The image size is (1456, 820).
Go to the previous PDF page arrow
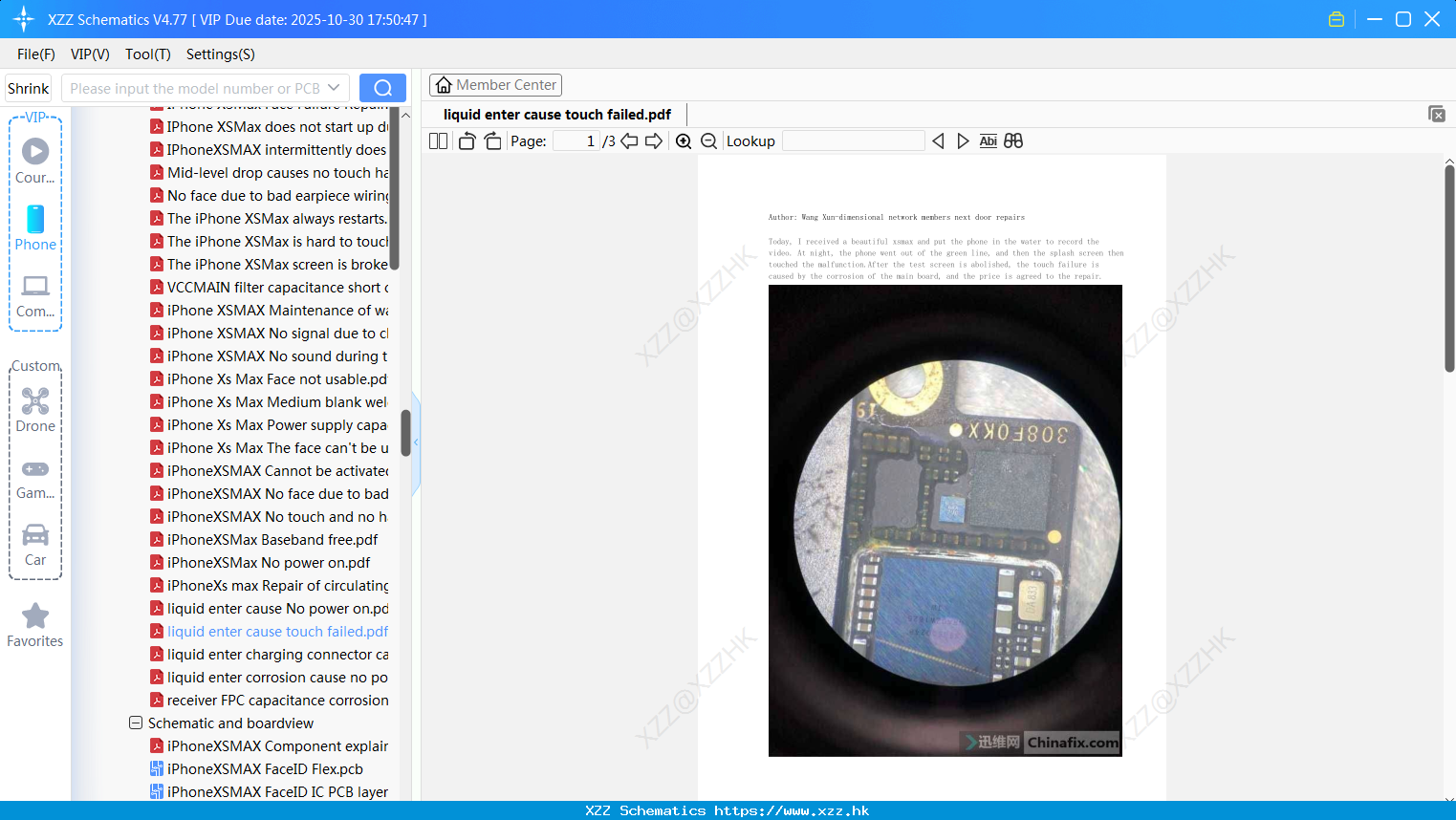(x=629, y=141)
